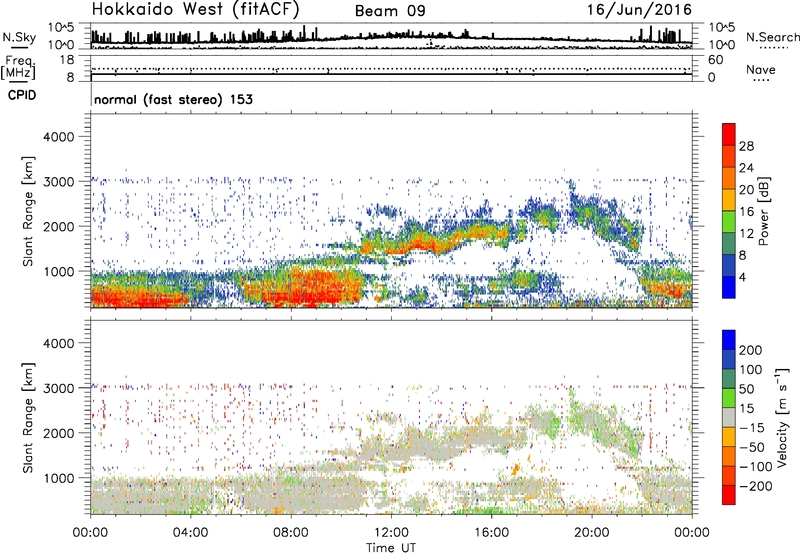Click the 'Power [dB]' colorbar title

(x=764, y=211)
